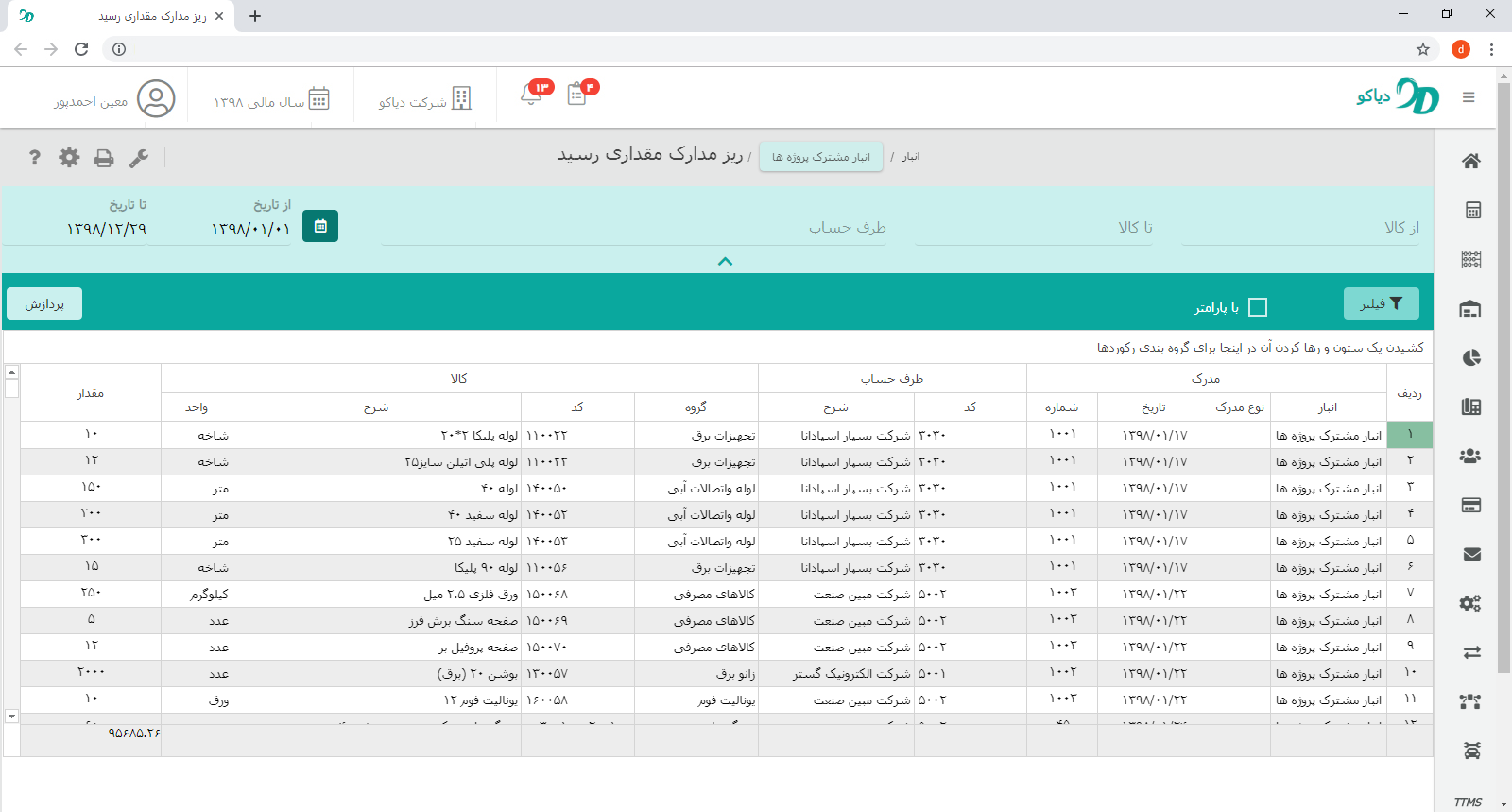This screenshot has width=1512, height=812.
Task: Click the ردیف column header
Action: (1409, 393)
